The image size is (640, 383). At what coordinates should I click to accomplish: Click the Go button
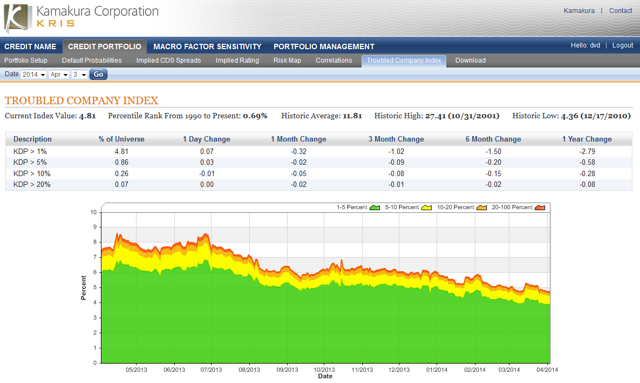tap(98, 74)
